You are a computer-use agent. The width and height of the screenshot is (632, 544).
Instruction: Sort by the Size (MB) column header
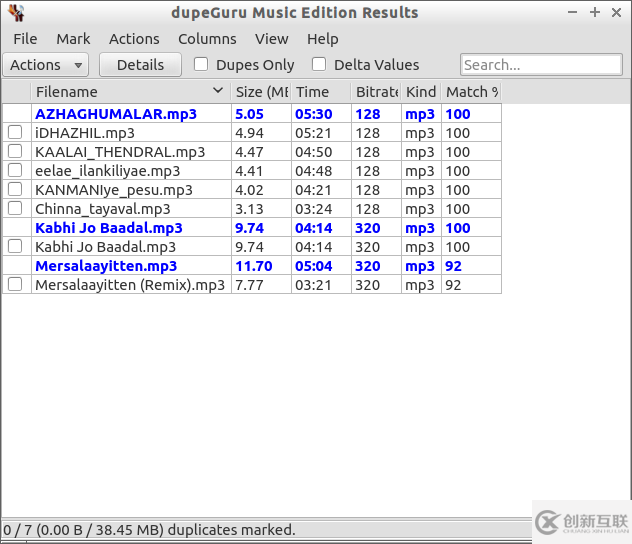coord(261,92)
